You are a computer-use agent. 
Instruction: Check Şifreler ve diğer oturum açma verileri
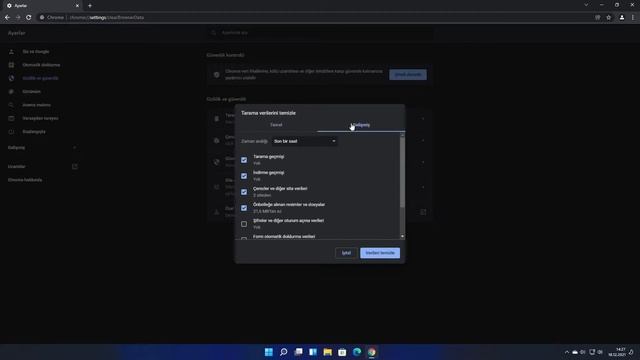point(244,224)
